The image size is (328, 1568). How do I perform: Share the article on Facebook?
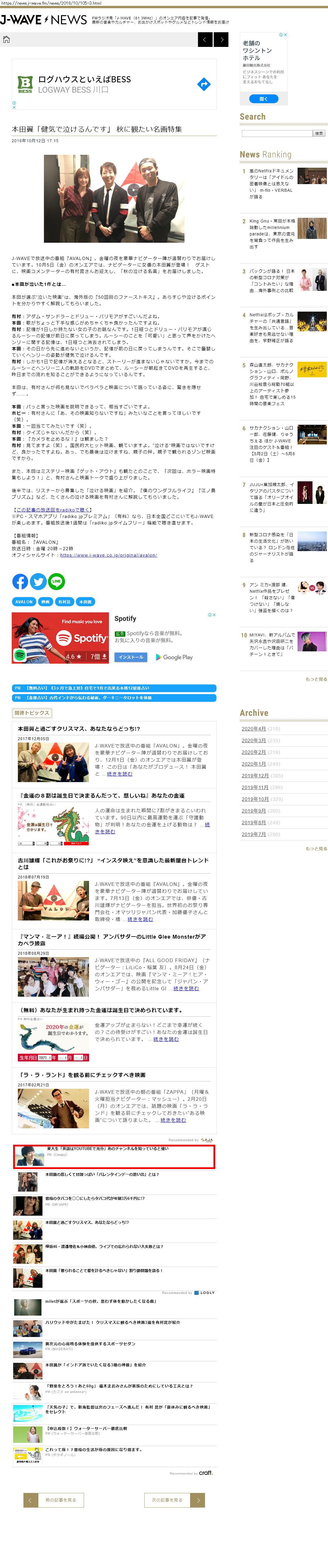click(20, 581)
